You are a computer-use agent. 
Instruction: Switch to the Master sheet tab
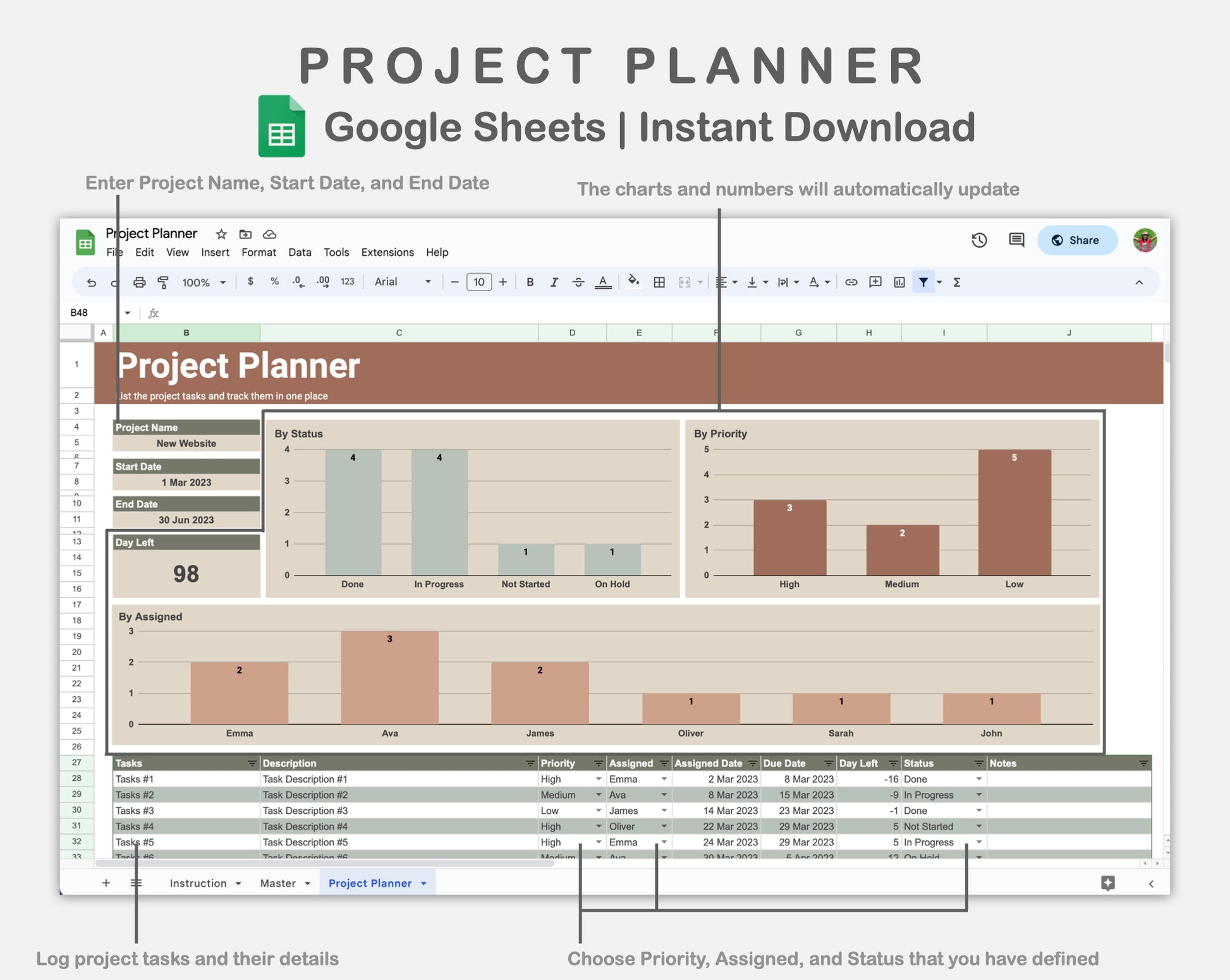tap(278, 883)
